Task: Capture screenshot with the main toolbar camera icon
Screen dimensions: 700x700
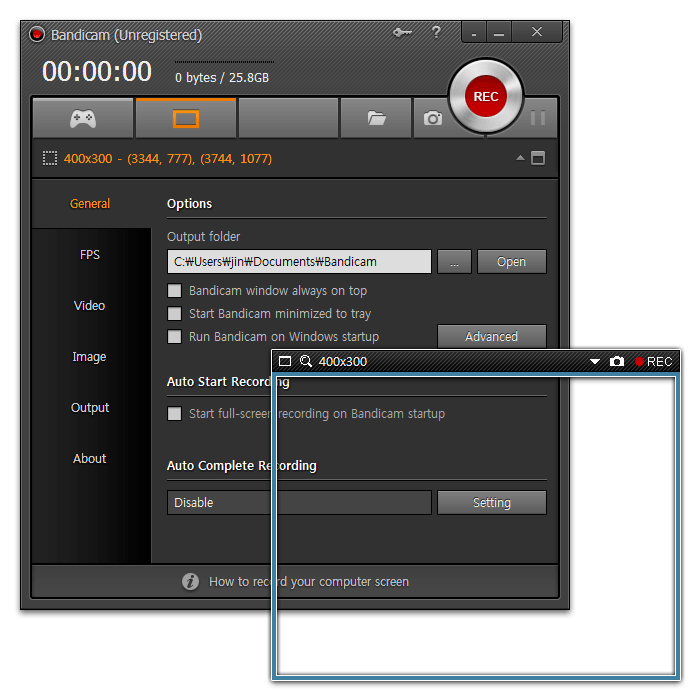Action: pos(433,118)
